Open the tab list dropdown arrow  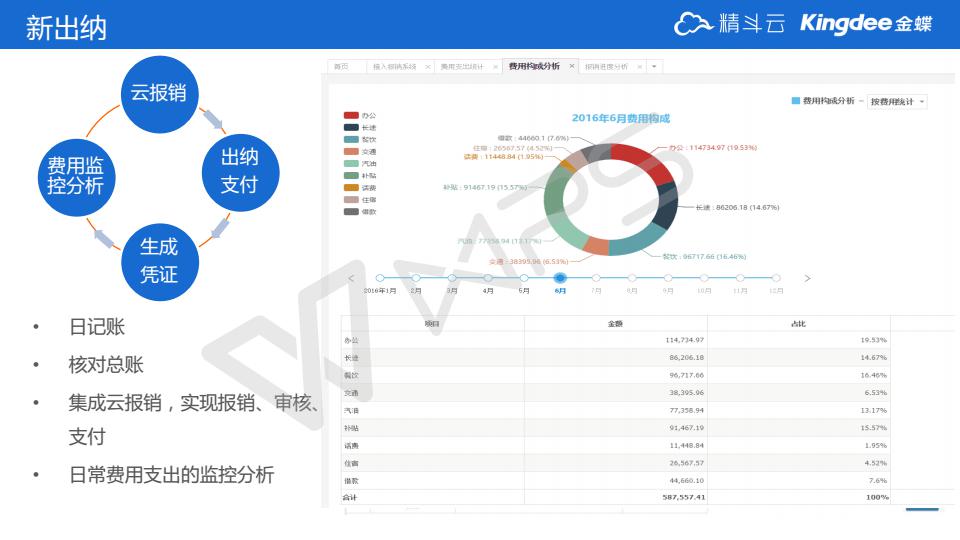click(x=654, y=67)
